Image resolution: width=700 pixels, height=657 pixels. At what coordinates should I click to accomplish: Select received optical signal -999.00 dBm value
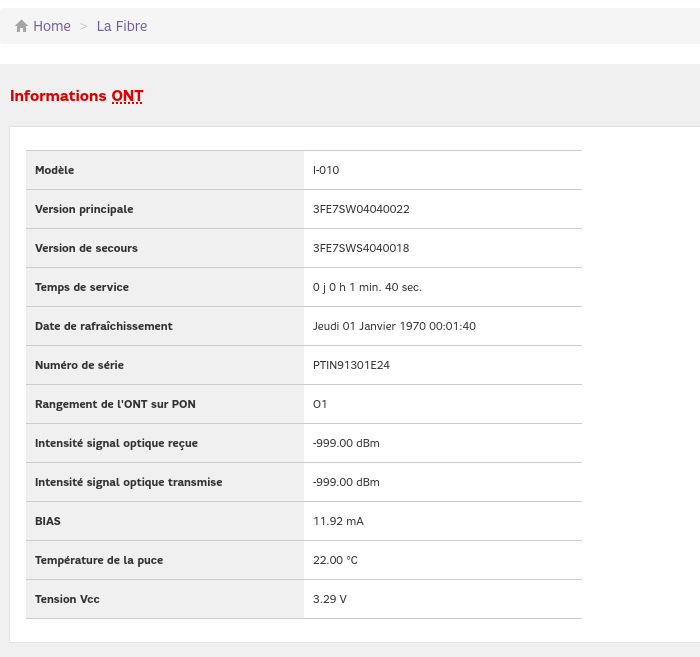tap(346, 443)
